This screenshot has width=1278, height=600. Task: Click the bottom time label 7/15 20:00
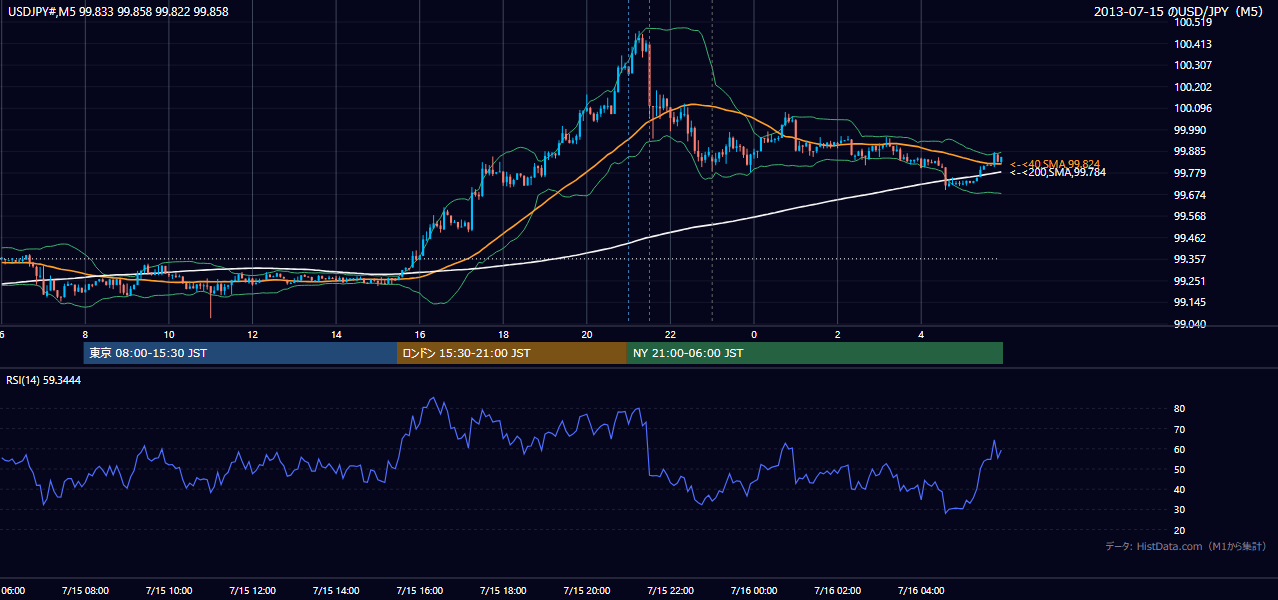tap(587, 590)
